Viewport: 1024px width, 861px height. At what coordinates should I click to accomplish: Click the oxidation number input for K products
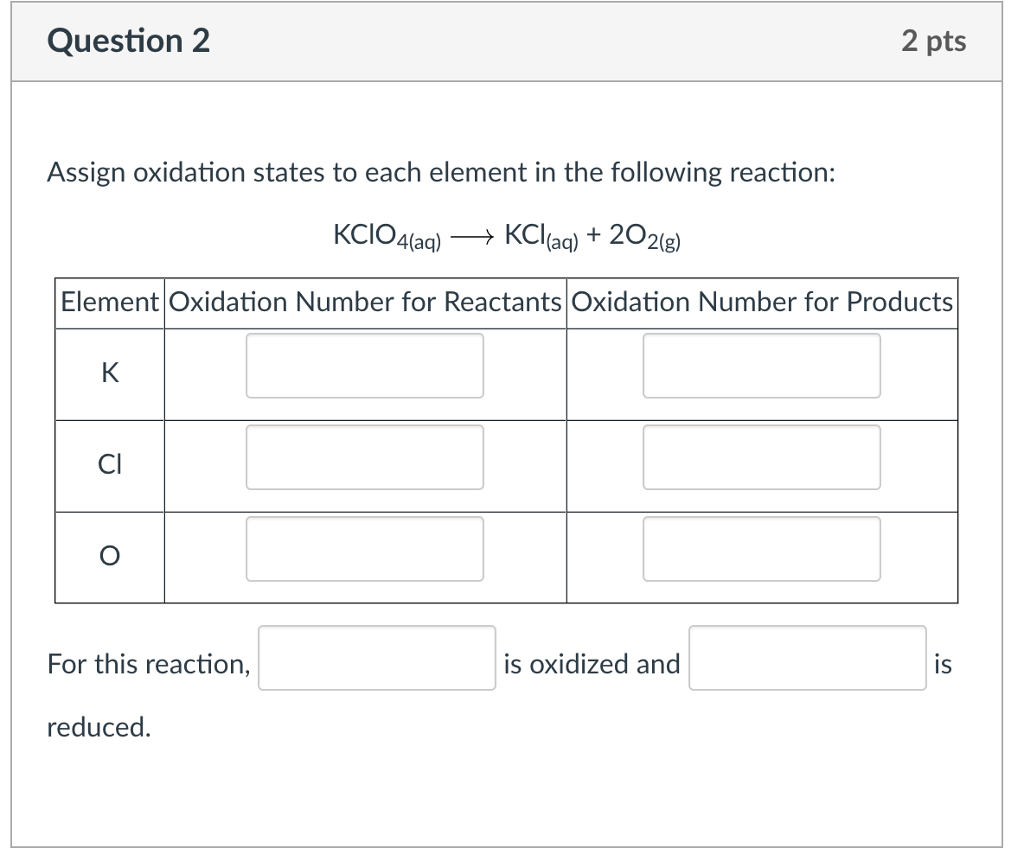[x=761, y=366]
